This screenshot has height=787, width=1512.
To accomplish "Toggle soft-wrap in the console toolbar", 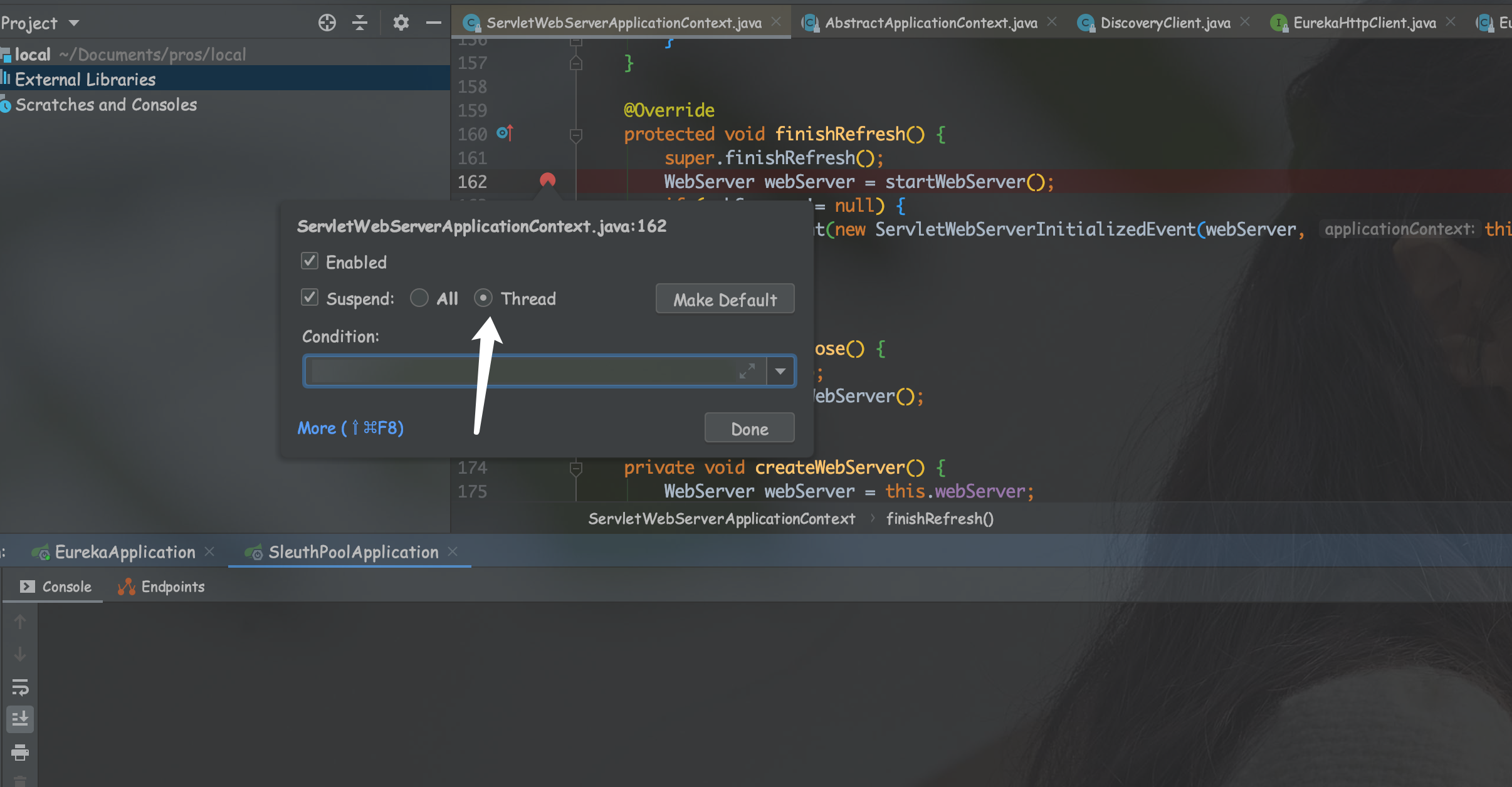I will (x=20, y=687).
